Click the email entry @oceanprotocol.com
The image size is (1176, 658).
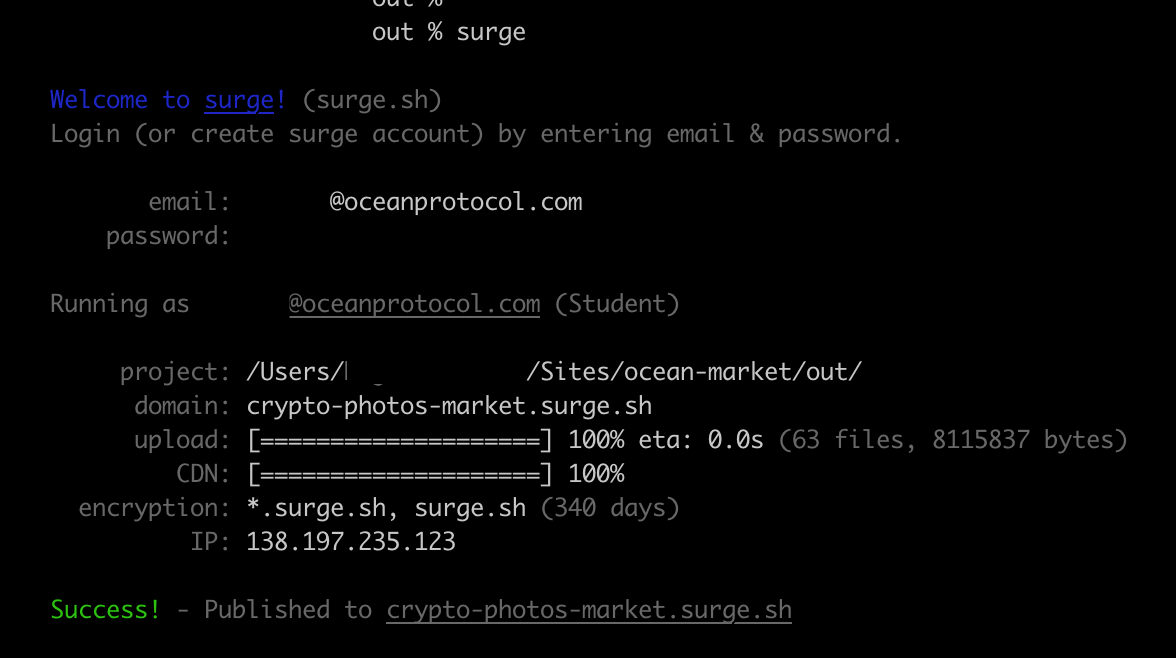coord(455,202)
